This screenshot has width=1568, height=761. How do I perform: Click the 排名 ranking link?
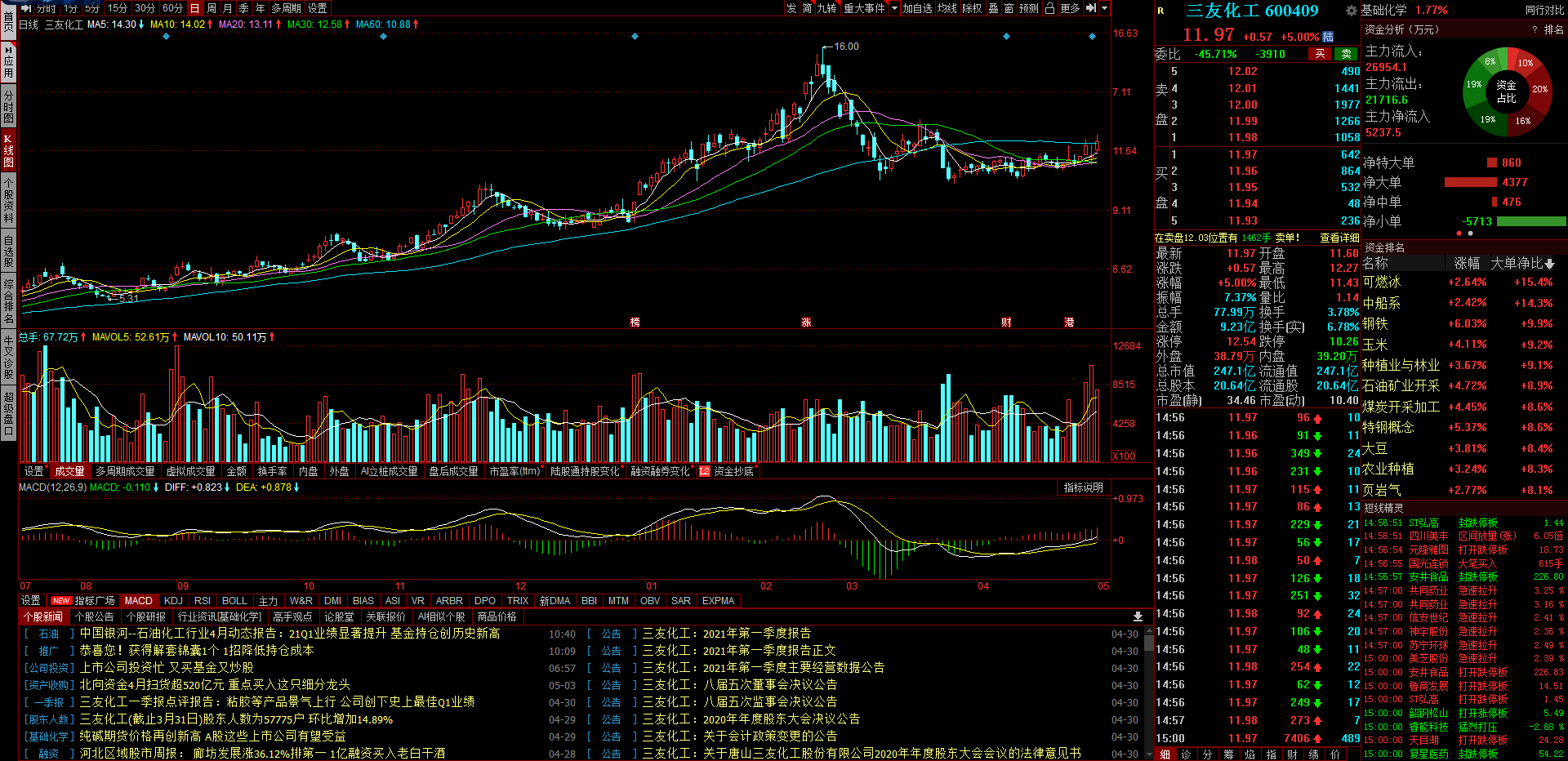[x=1553, y=29]
